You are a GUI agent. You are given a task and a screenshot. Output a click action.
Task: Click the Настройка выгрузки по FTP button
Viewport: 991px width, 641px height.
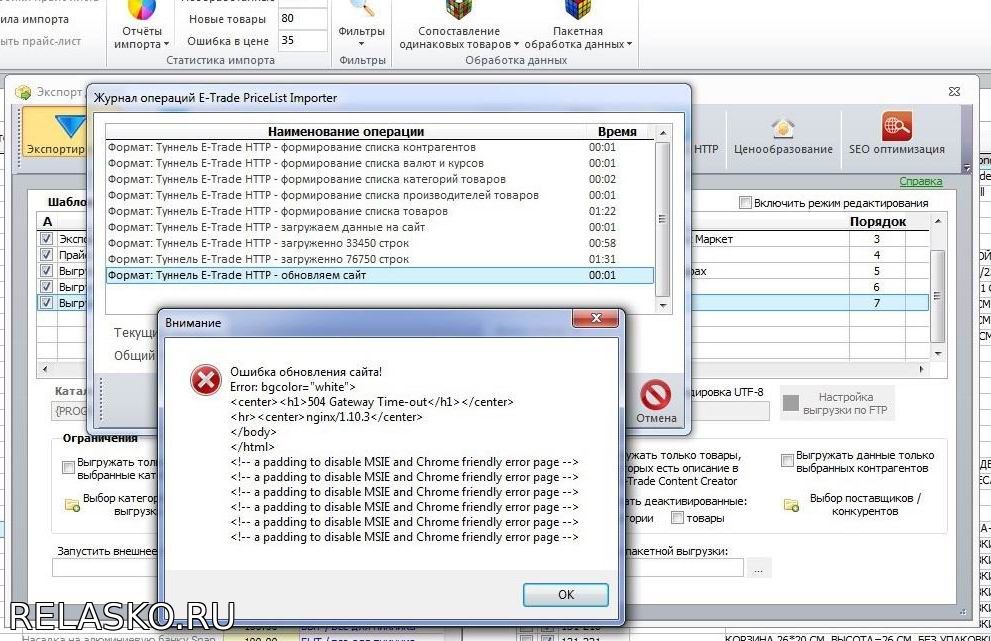[x=836, y=404]
